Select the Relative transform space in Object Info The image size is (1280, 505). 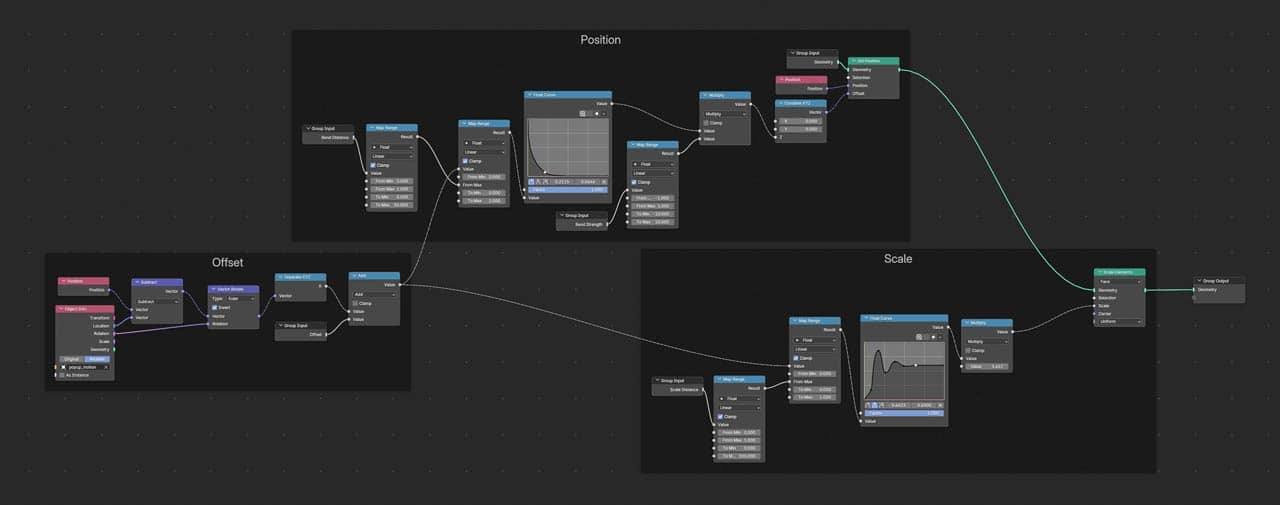(98, 358)
